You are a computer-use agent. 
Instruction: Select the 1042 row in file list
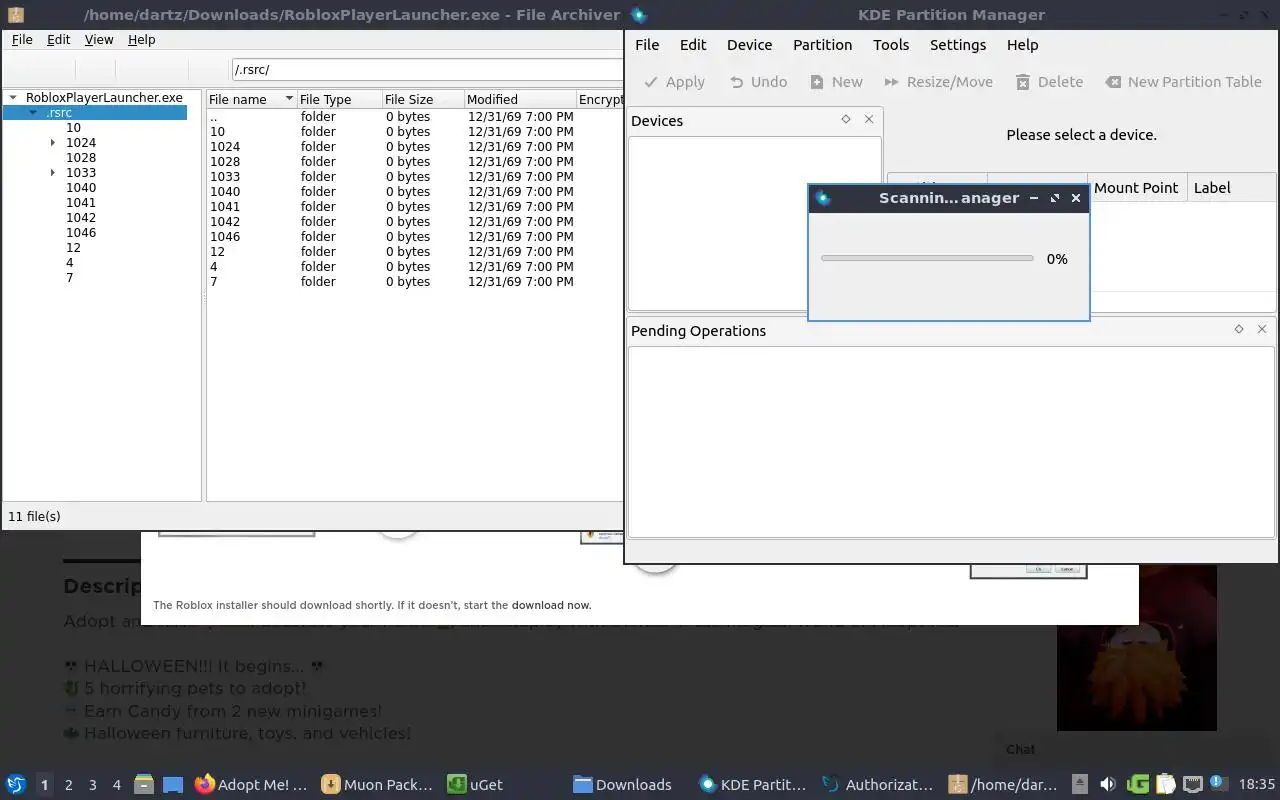click(414, 221)
